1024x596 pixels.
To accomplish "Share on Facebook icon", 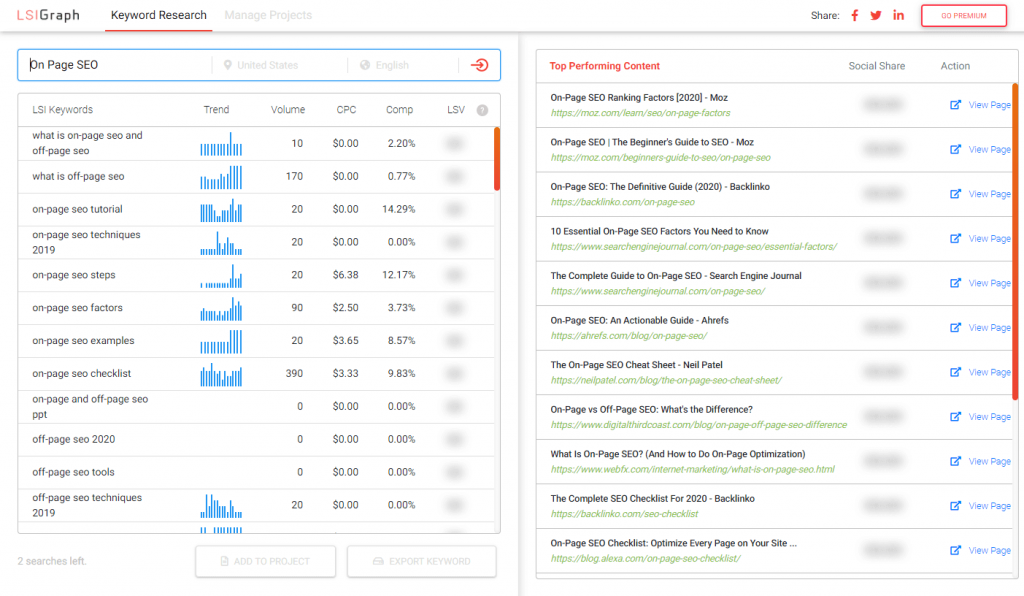I will pos(855,16).
